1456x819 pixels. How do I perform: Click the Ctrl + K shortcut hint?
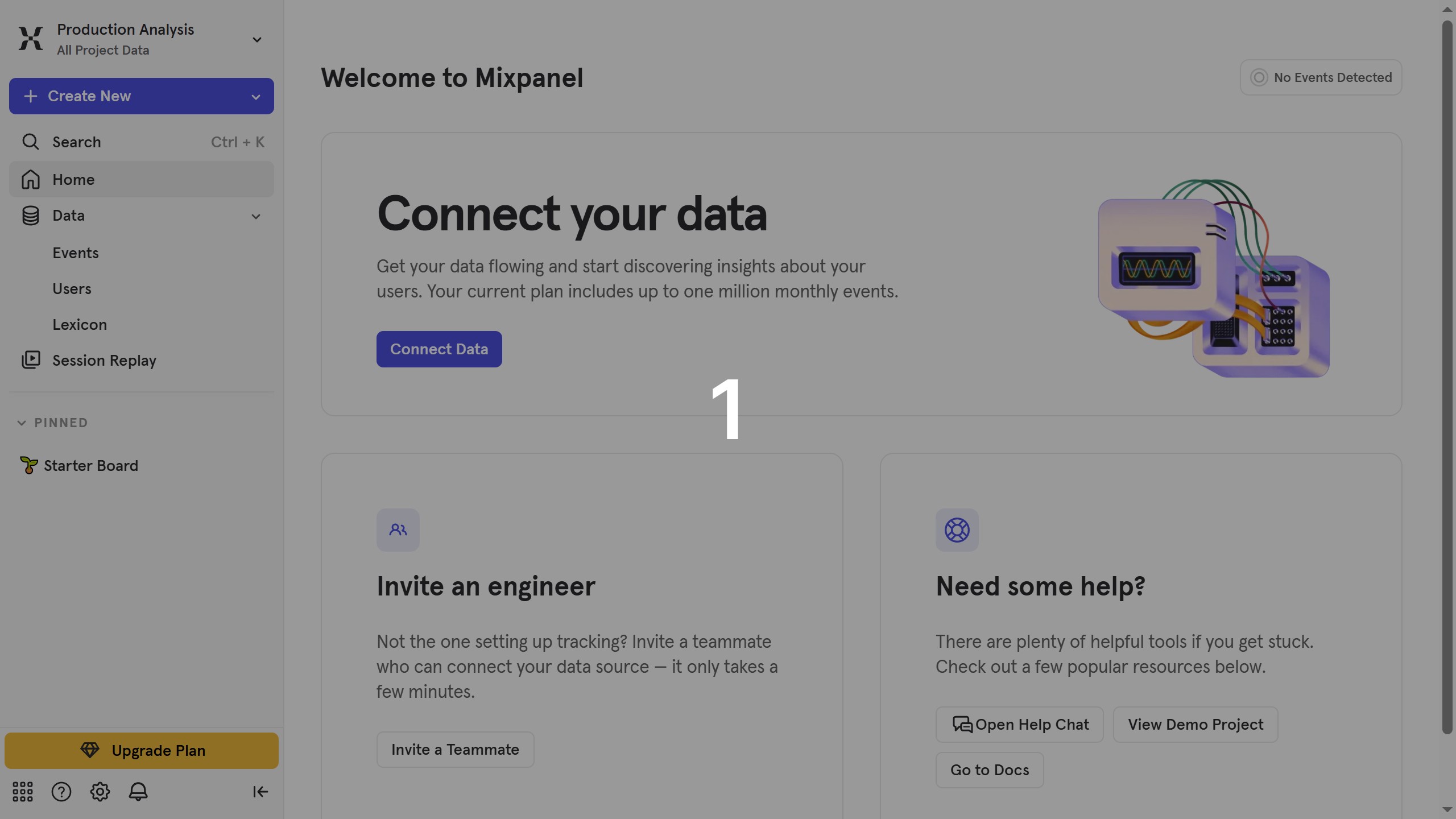[x=238, y=142]
